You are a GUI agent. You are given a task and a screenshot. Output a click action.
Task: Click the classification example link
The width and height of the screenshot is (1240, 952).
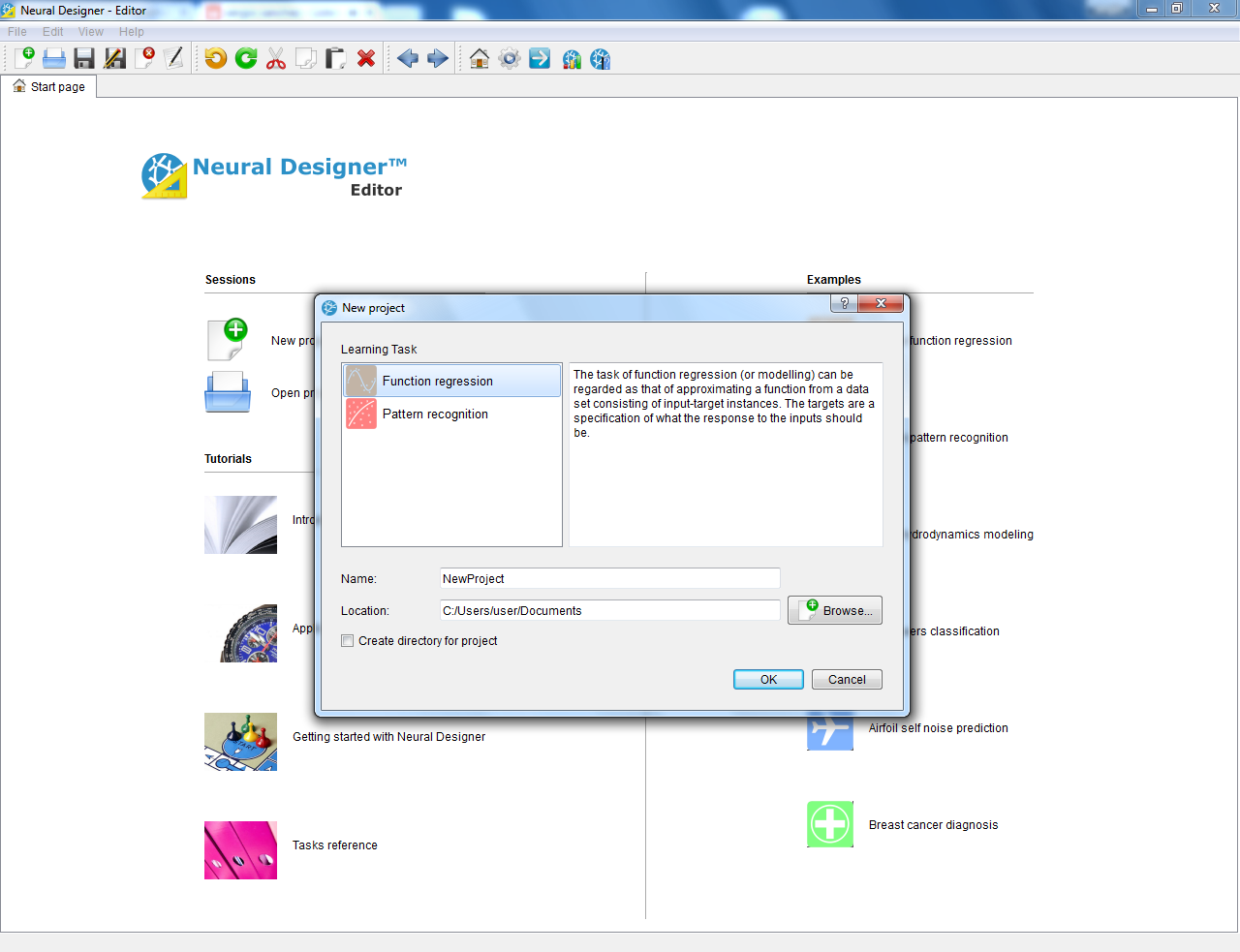954,631
